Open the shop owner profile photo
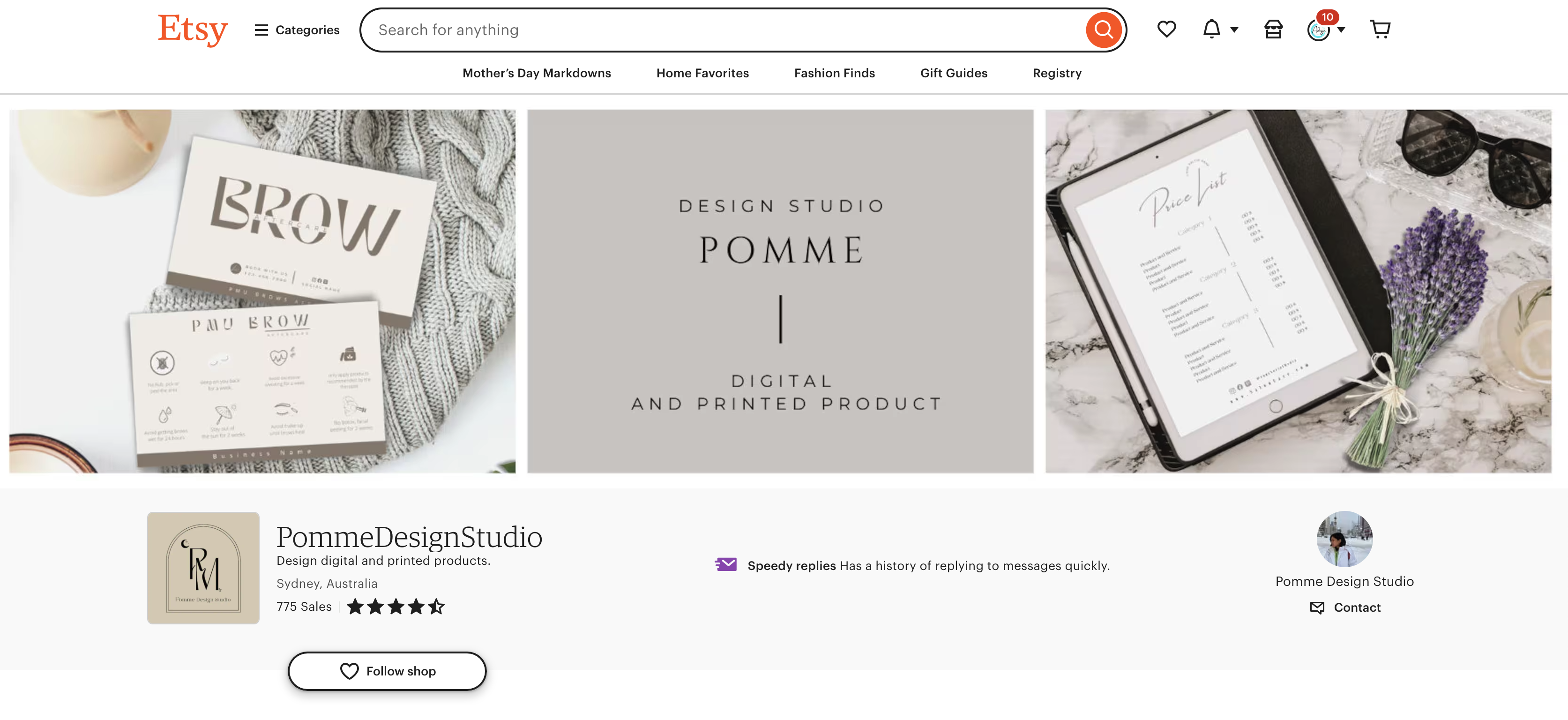Screen dimensions: 1568x720 point(1344,539)
